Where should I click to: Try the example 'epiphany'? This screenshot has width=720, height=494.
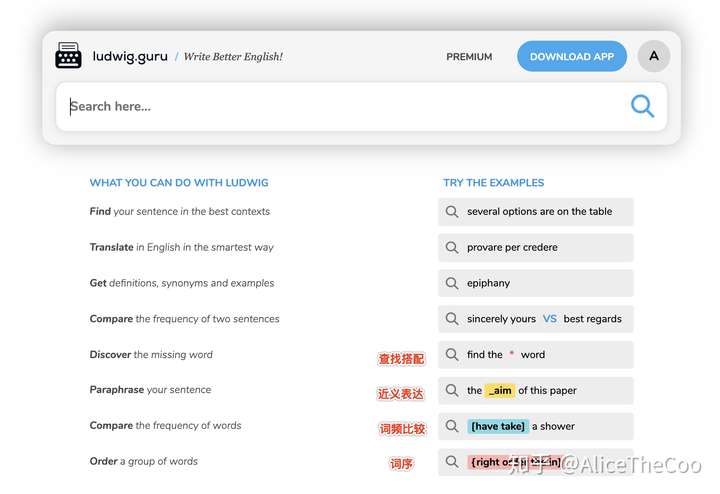point(535,283)
